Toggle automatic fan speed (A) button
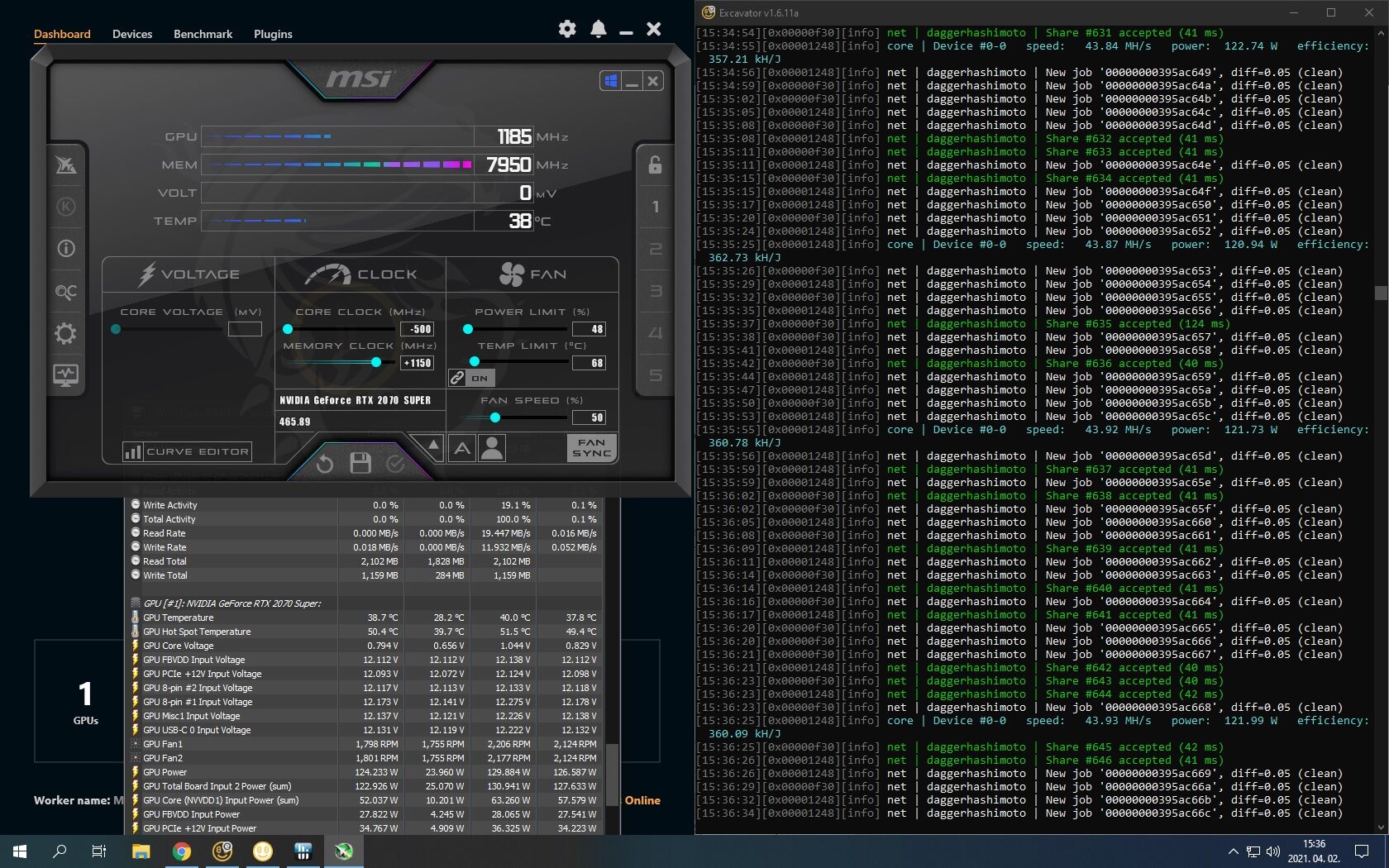 click(x=462, y=449)
